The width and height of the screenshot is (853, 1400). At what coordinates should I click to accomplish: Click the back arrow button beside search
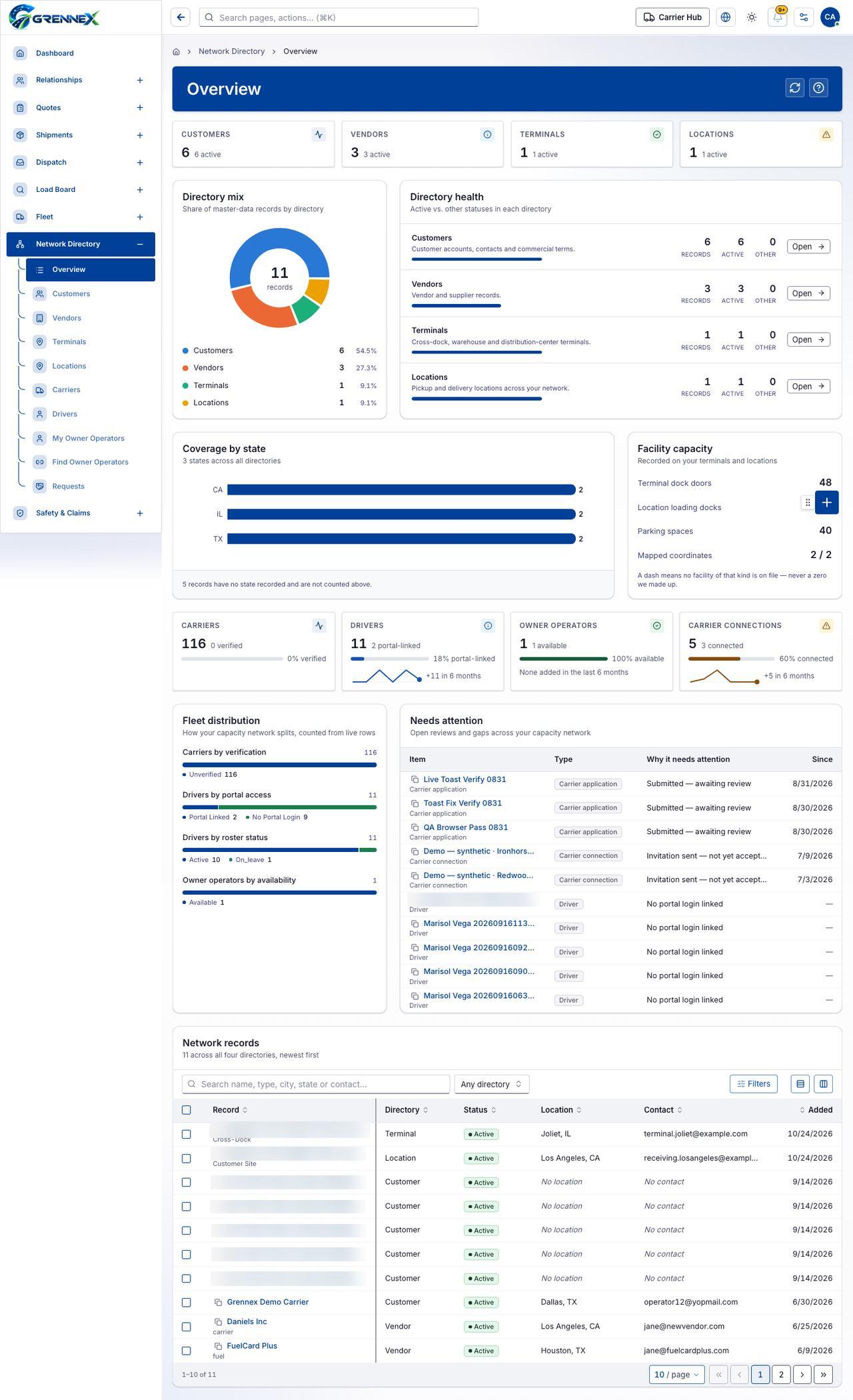[x=181, y=17]
